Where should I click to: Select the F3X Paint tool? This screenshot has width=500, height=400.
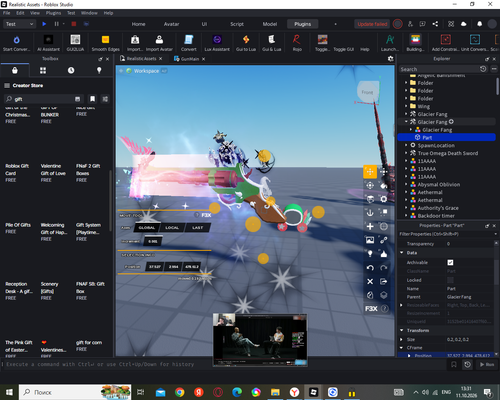(x=384, y=185)
